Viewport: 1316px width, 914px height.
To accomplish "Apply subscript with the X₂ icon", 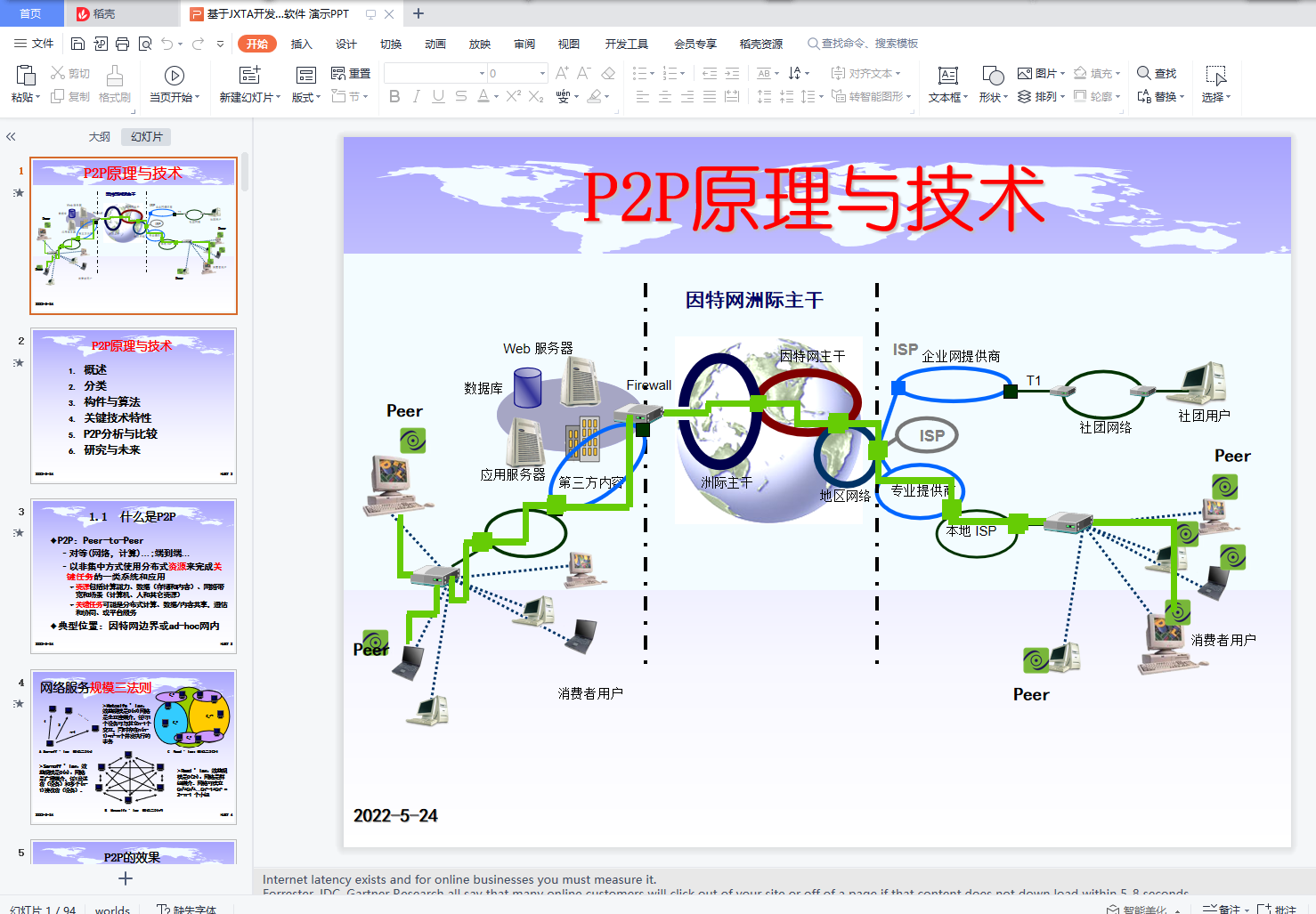I will (x=536, y=96).
